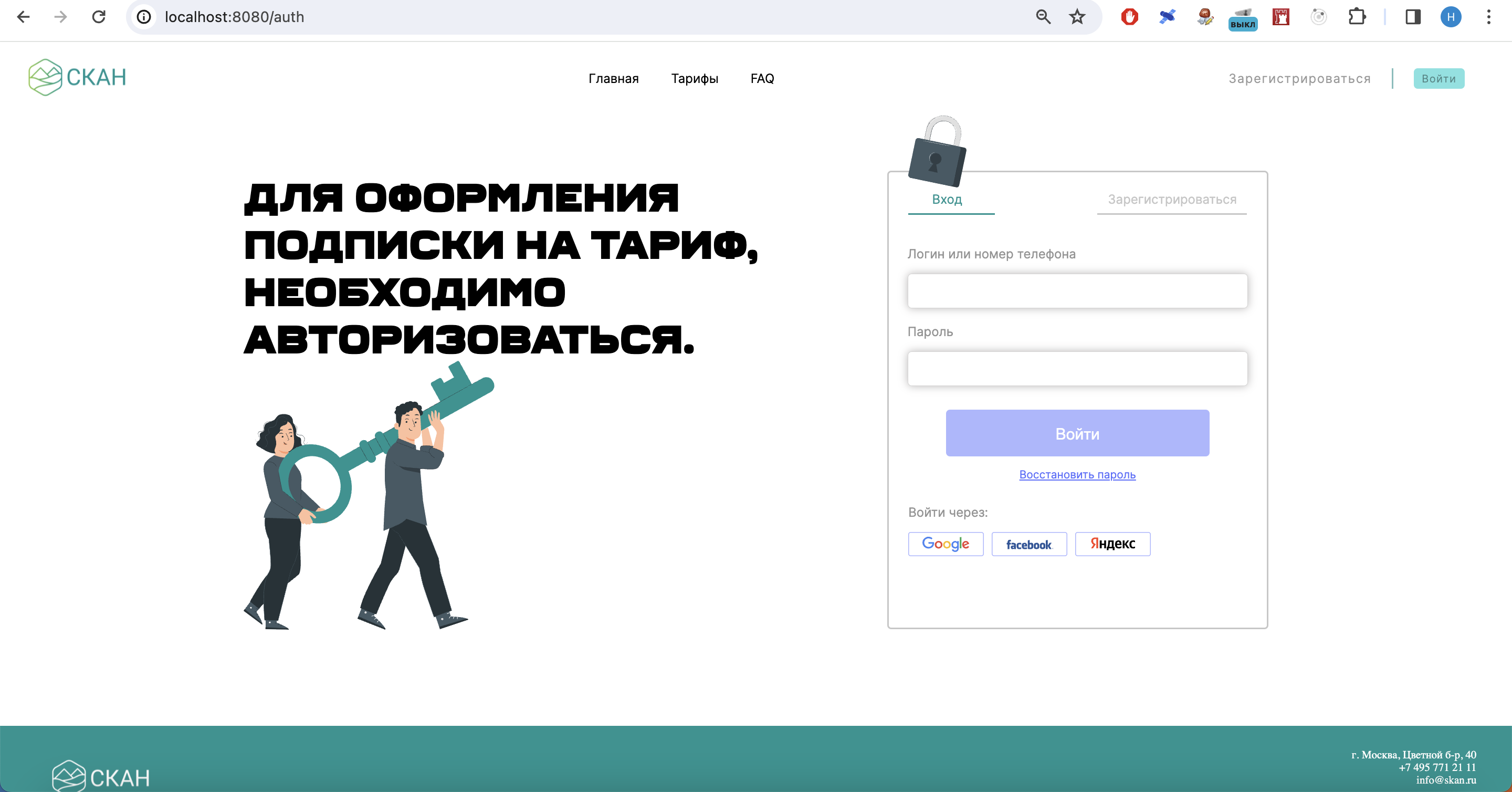Open the Chrome three-dot menu
1512x792 pixels.
pos(1488,17)
